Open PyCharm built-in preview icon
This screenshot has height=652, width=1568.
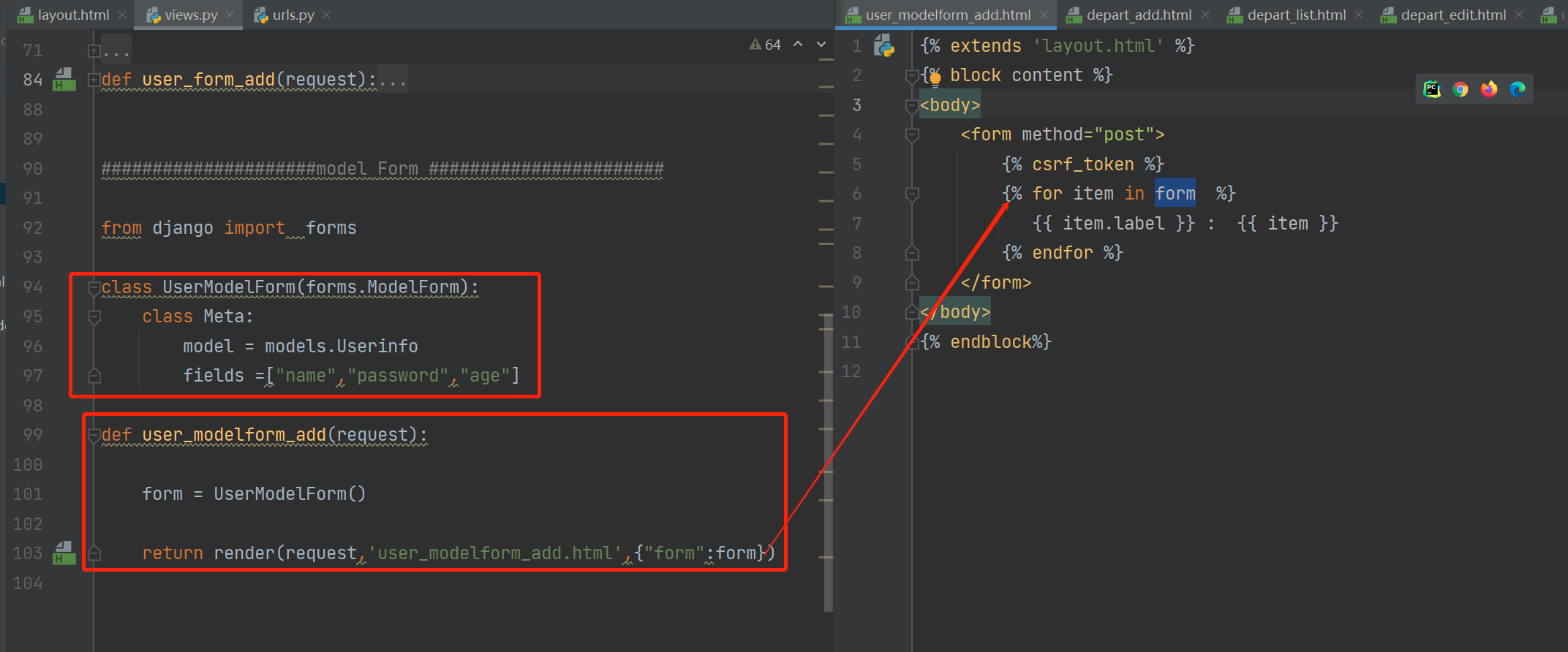[1432, 89]
